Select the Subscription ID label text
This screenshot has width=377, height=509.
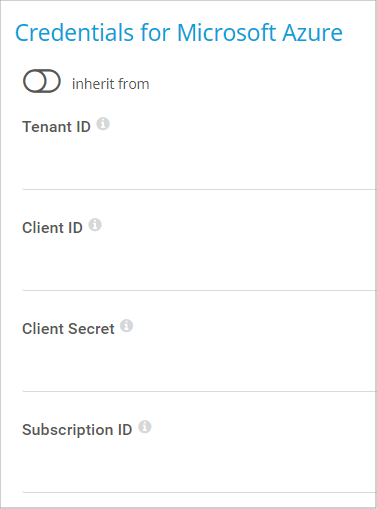click(77, 430)
